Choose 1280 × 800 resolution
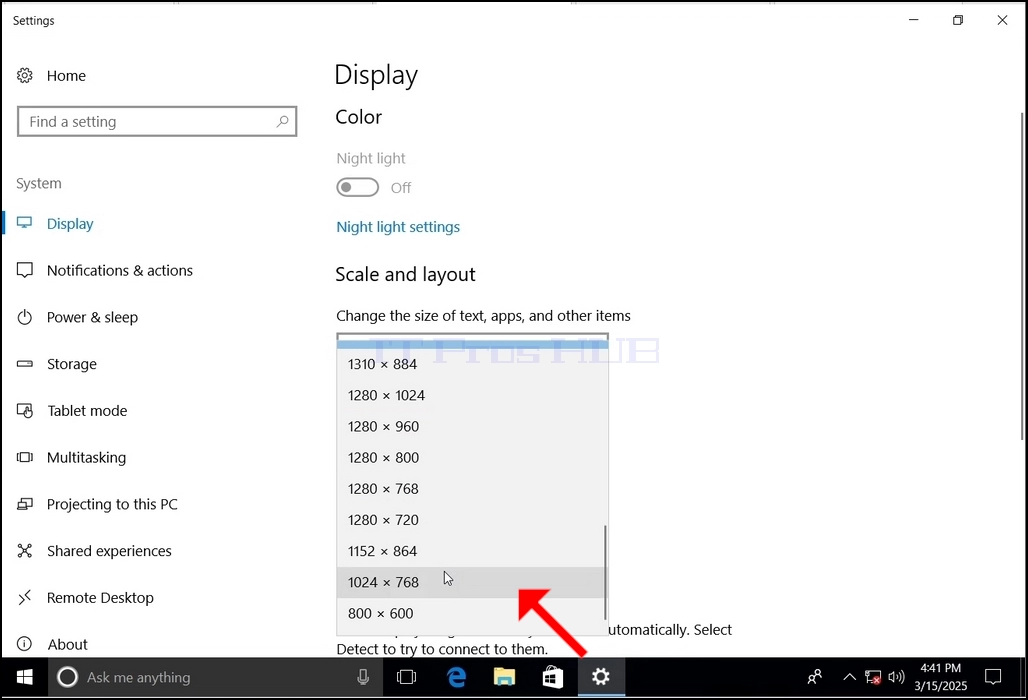The height and width of the screenshot is (700, 1028). coord(472,457)
